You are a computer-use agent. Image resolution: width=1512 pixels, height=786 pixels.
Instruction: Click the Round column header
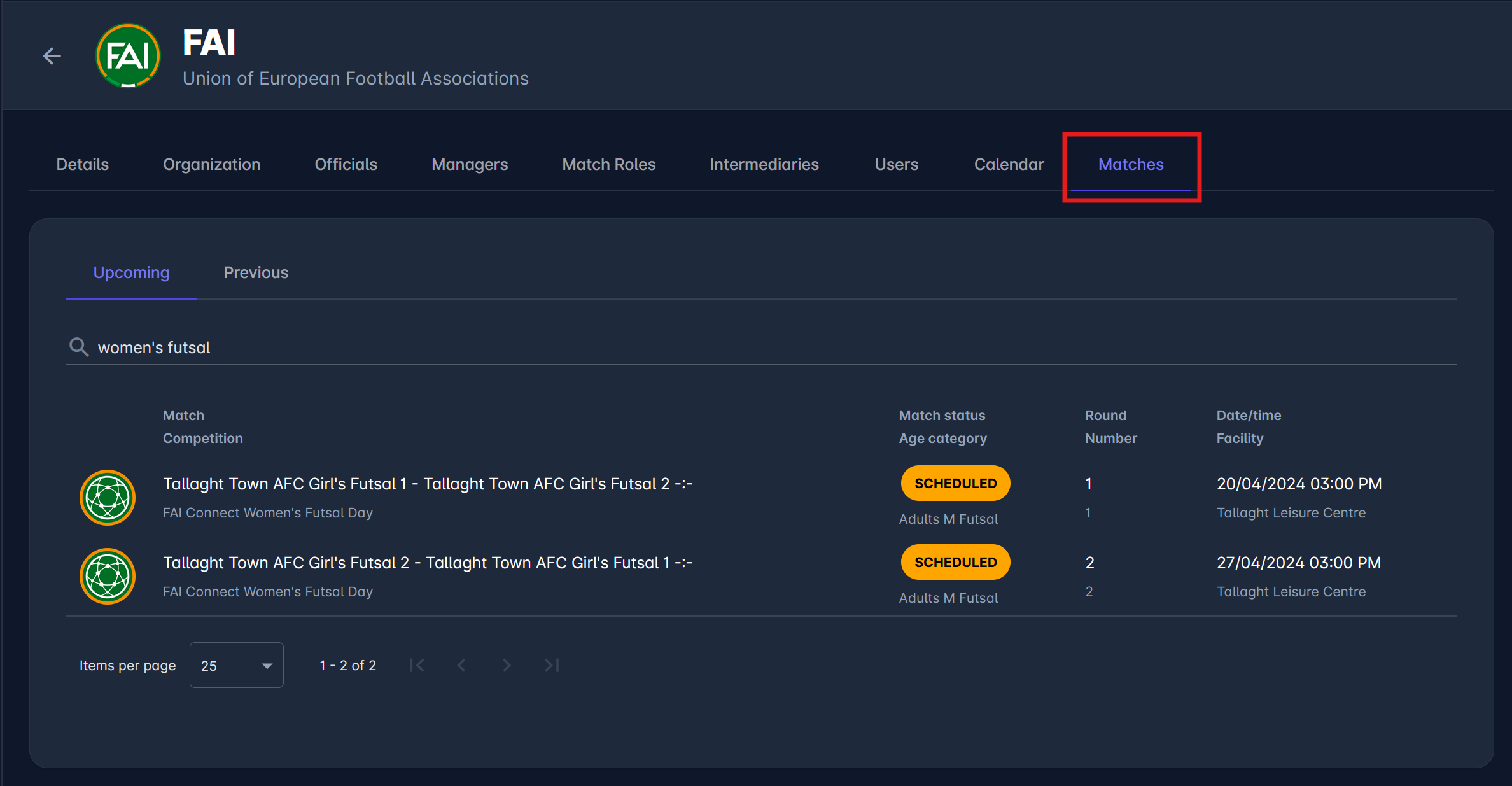pyautogui.click(x=1106, y=416)
